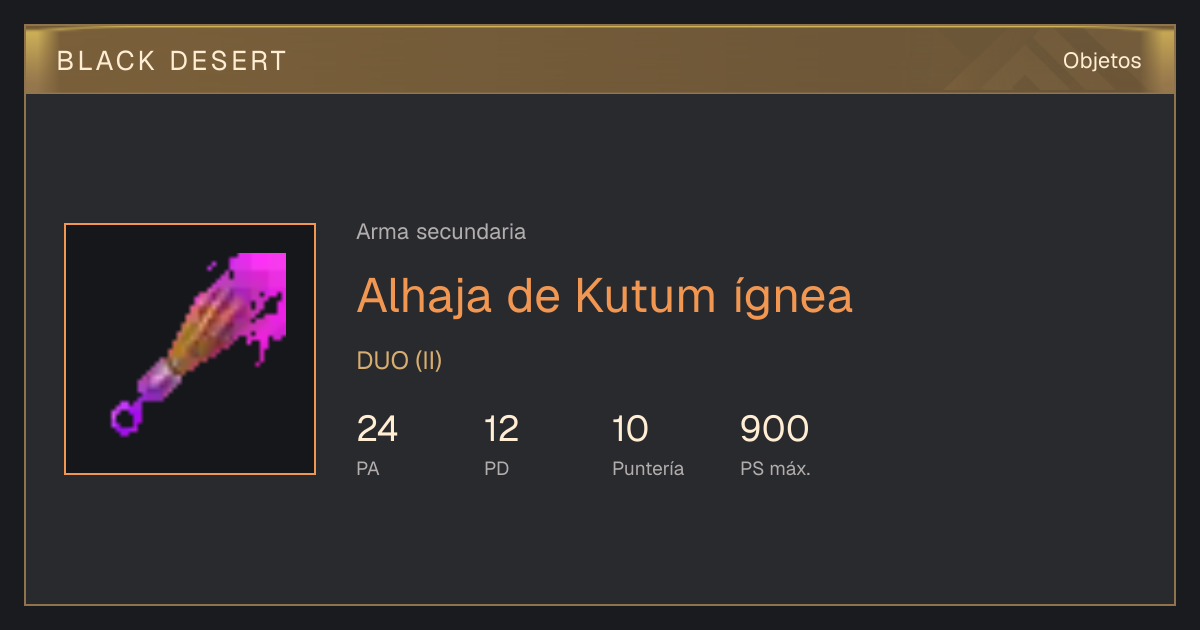The width and height of the screenshot is (1200, 630).
Task: Open the Objetos section link
Action: coord(1102,60)
